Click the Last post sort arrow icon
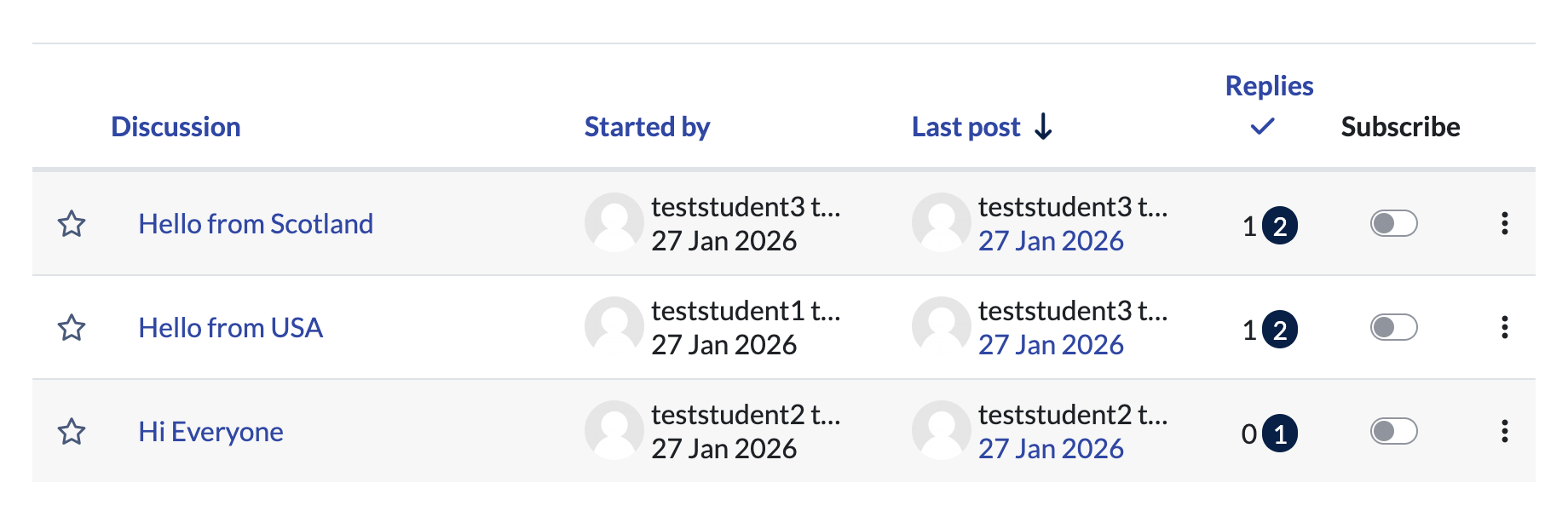The height and width of the screenshot is (523, 1568). (x=1043, y=127)
